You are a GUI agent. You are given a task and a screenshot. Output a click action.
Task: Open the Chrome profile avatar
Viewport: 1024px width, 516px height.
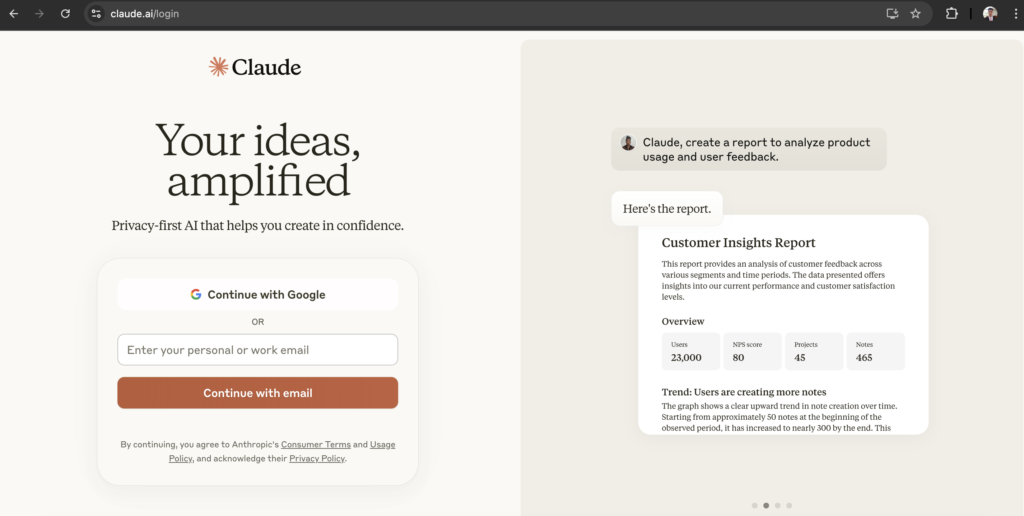tap(990, 13)
